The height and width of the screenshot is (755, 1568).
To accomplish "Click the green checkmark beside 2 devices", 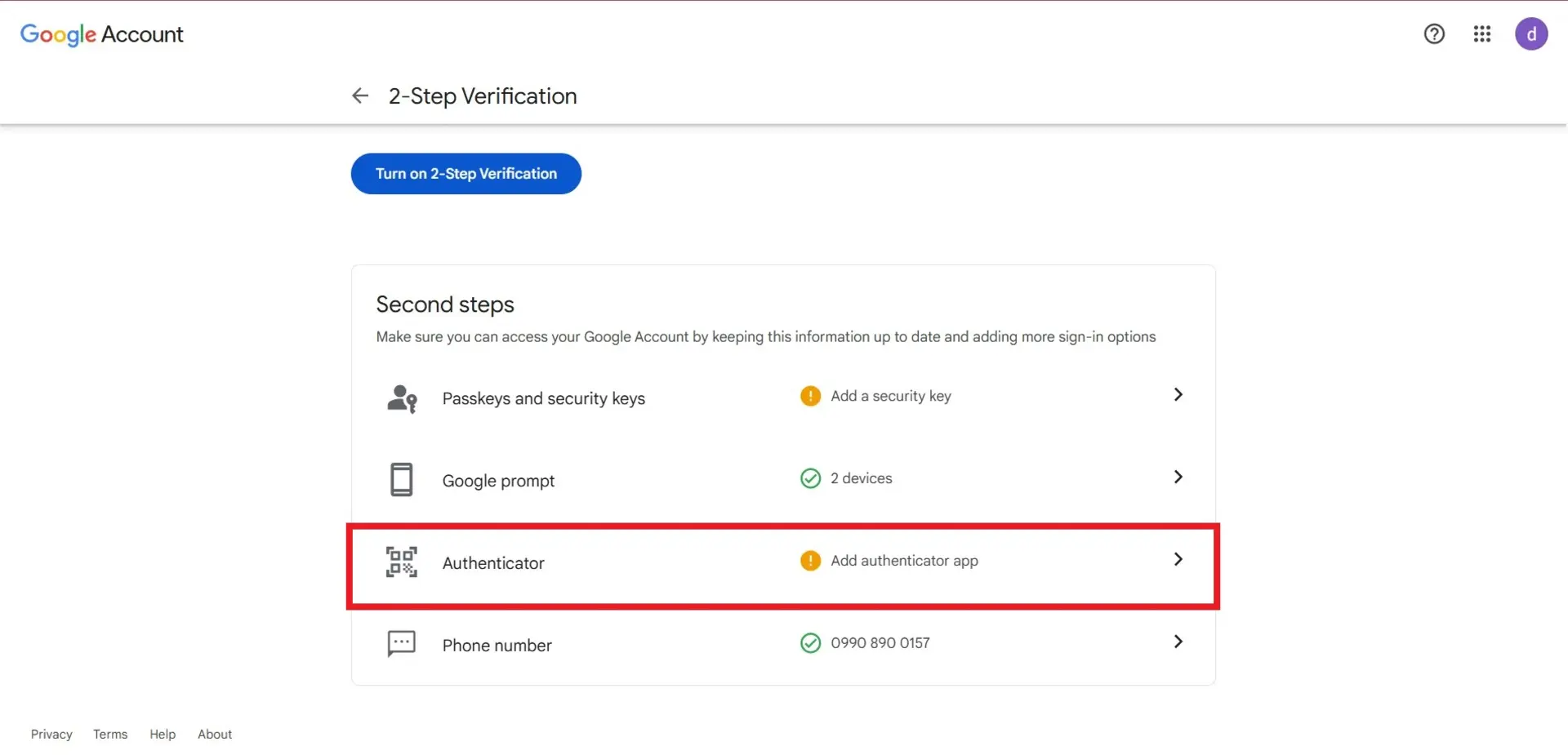I will point(810,478).
